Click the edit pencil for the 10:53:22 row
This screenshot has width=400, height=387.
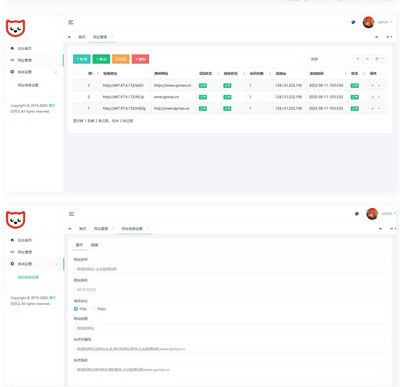click(x=372, y=97)
